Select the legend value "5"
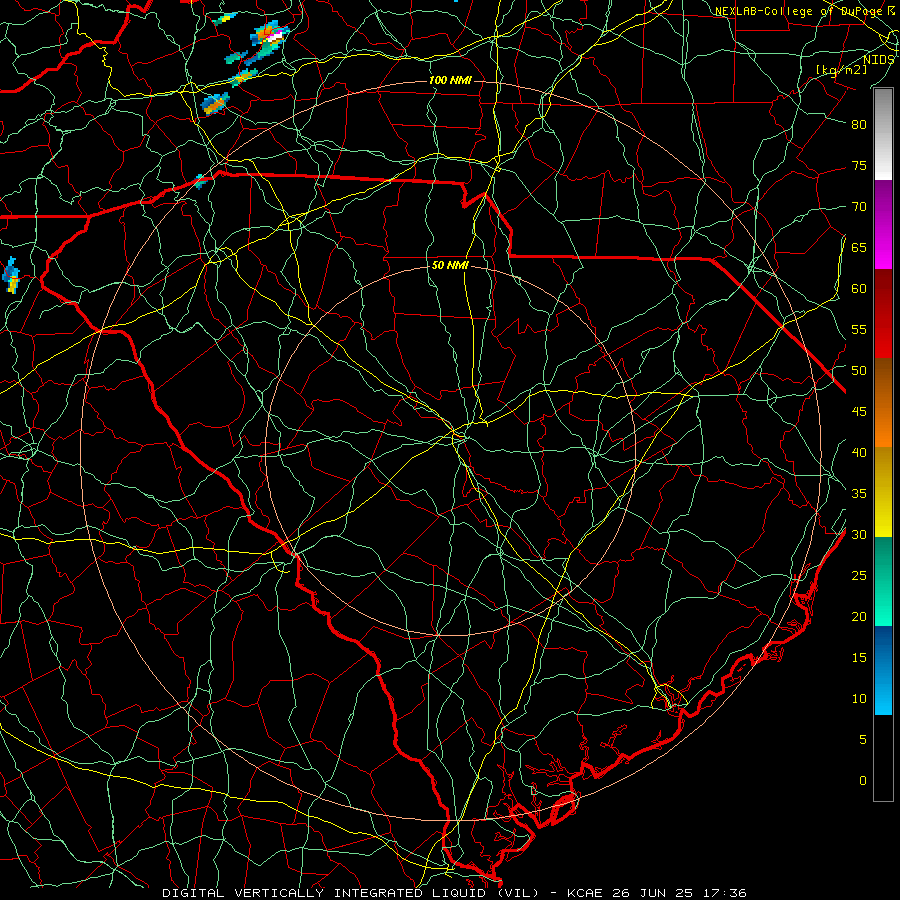The height and width of the screenshot is (900, 900). pos(863,740)
